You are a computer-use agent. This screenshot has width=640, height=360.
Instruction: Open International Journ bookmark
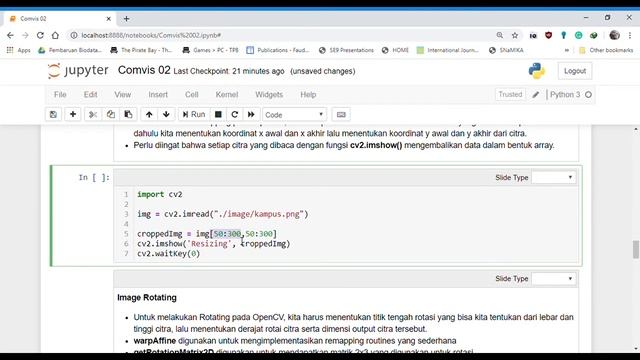448,50
